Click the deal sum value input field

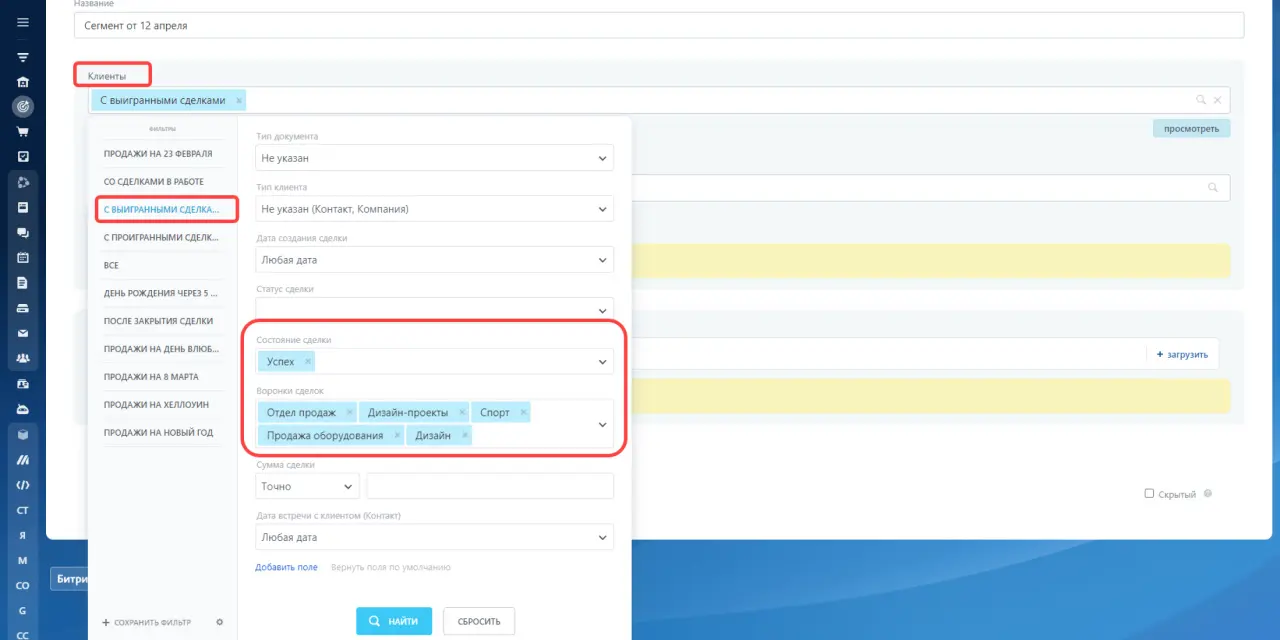tap(490, 486)
